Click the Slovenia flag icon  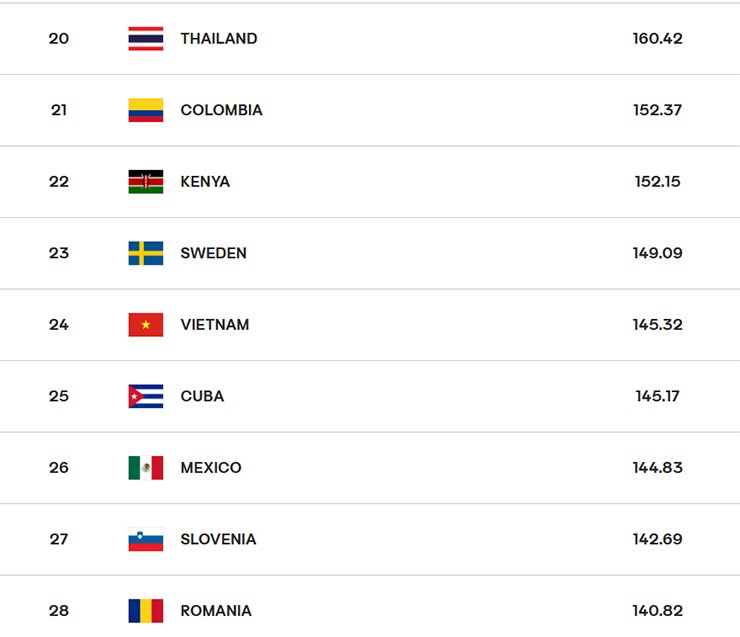[146, 539]
